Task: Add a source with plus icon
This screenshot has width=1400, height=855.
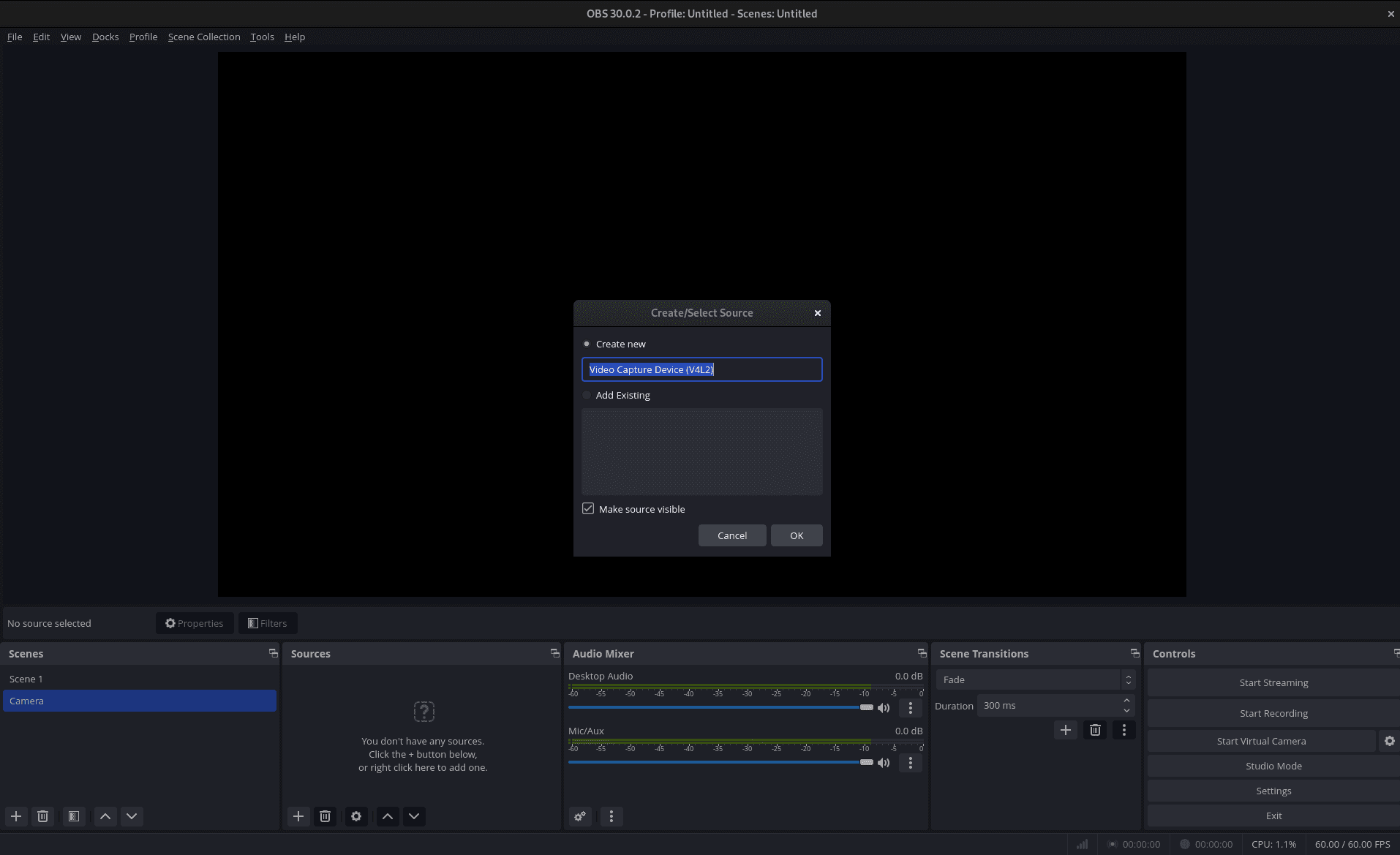Action: click(x=298, y=816)
